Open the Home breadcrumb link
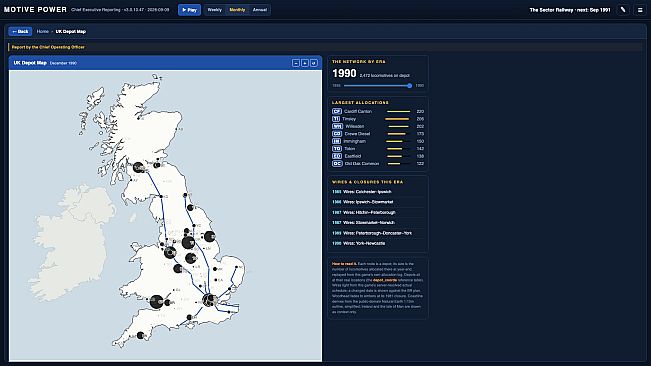The image size is (651, 366). pyautogui.click(x=42, y=32)
